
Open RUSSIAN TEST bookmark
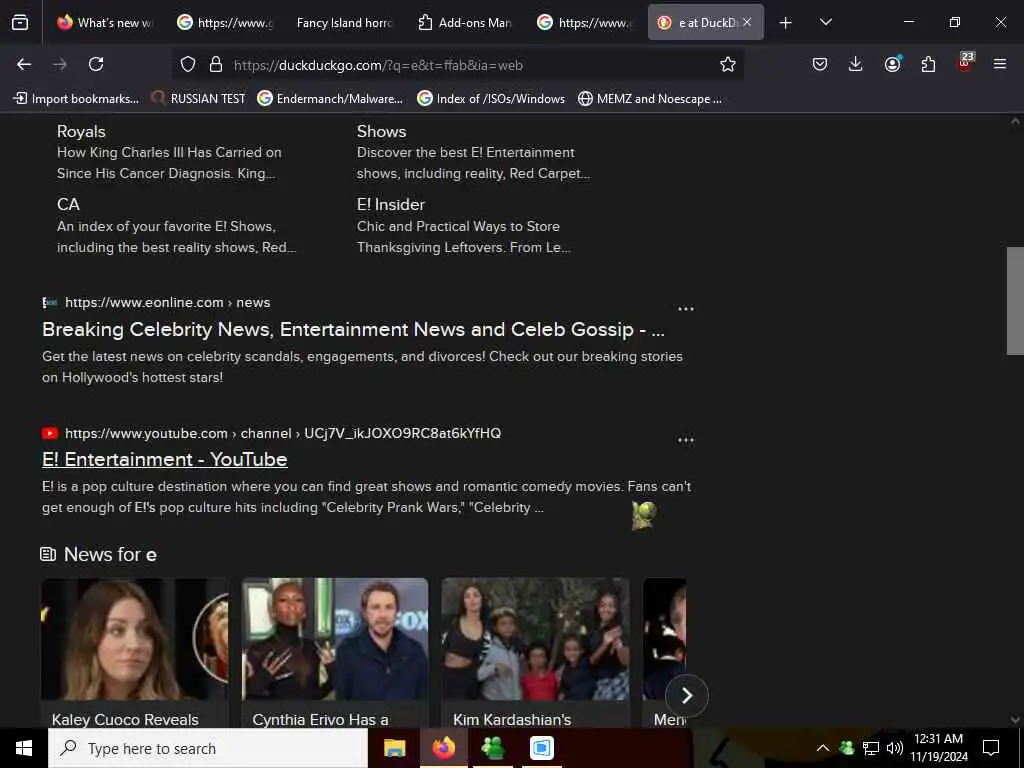pyautogui.click(x=199, y=99)
